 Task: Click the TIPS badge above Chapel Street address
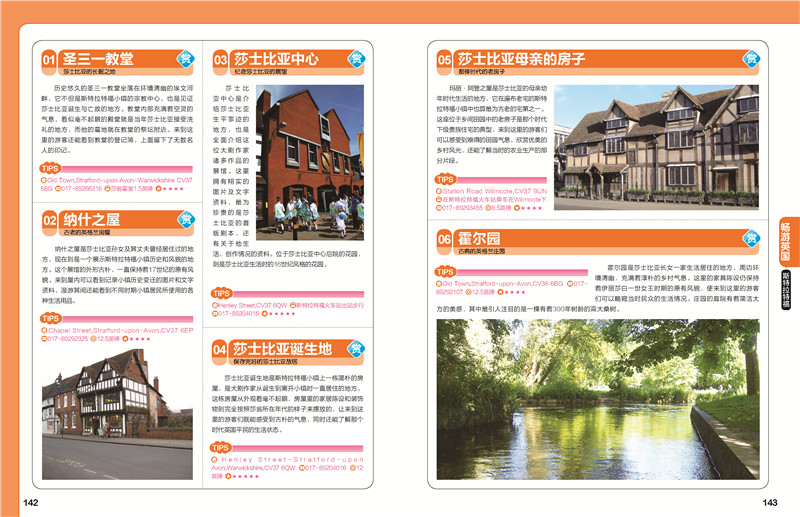click(x=51, y=319)
